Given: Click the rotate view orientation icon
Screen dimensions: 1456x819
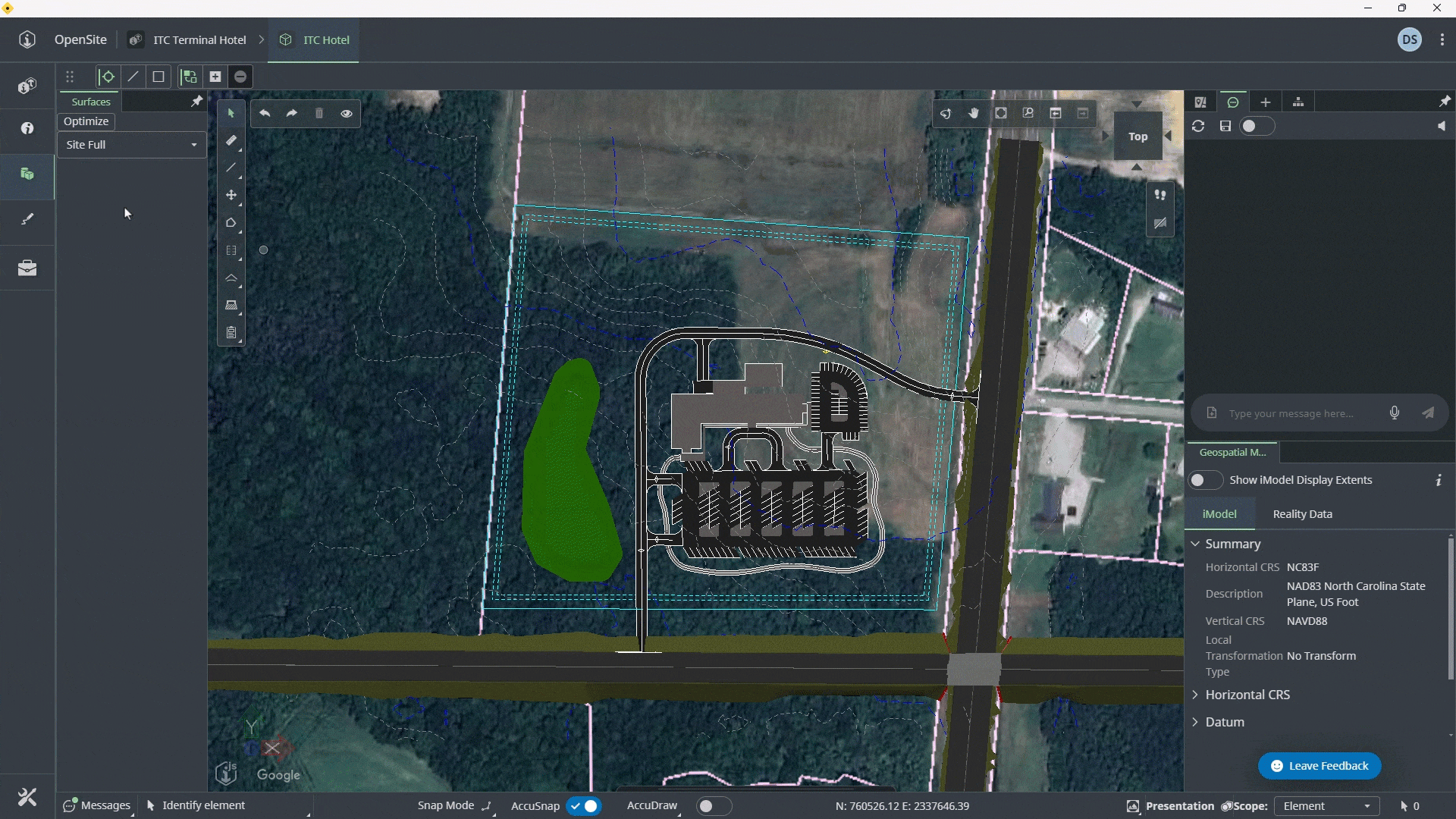Looking at the screenshot, I should click(945, 113).
